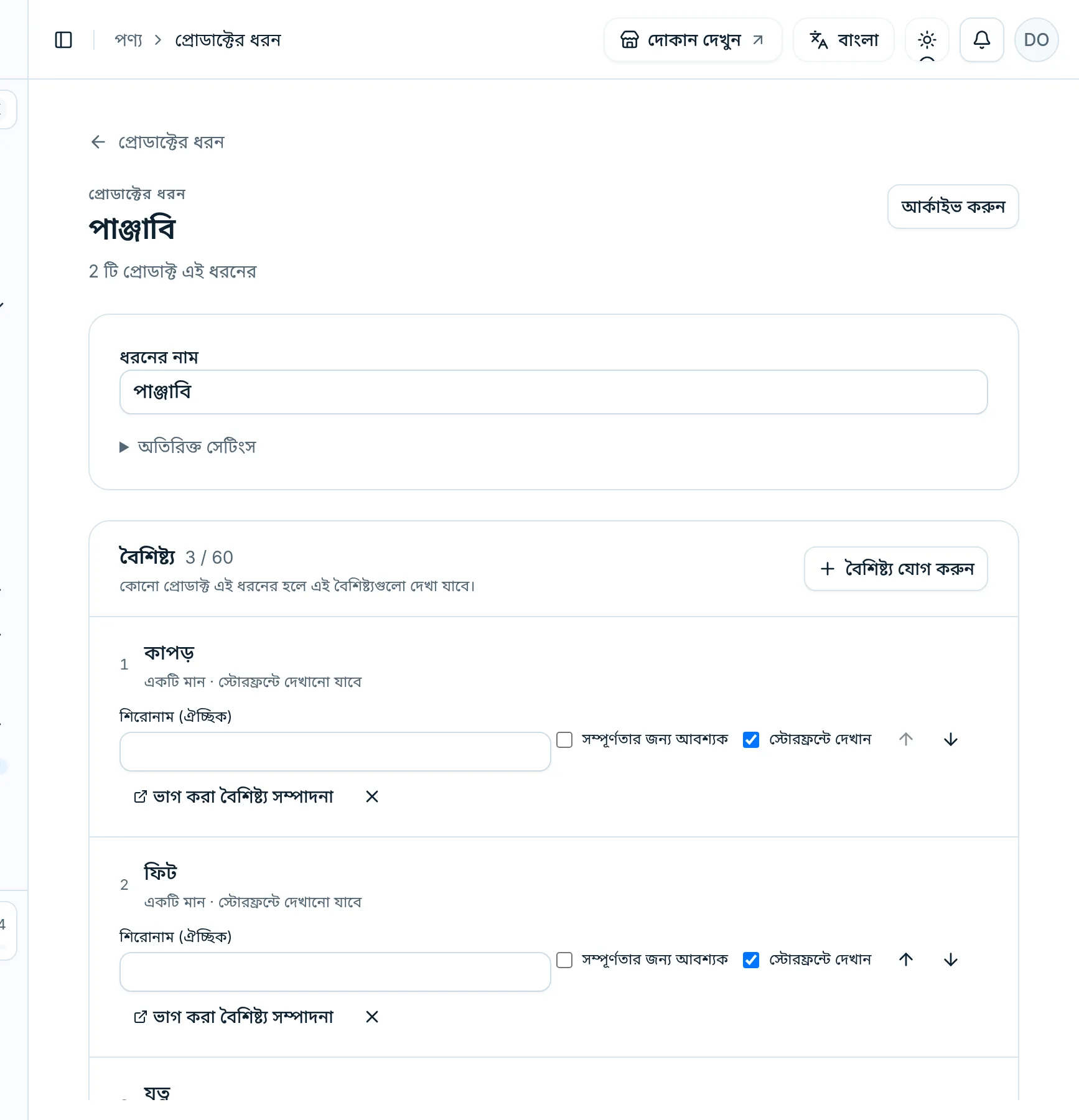Focus the ধরনের নাম text field
Image resolution: width=1079 pixels, height=1120 pixels.
click(x=554, y=392)
